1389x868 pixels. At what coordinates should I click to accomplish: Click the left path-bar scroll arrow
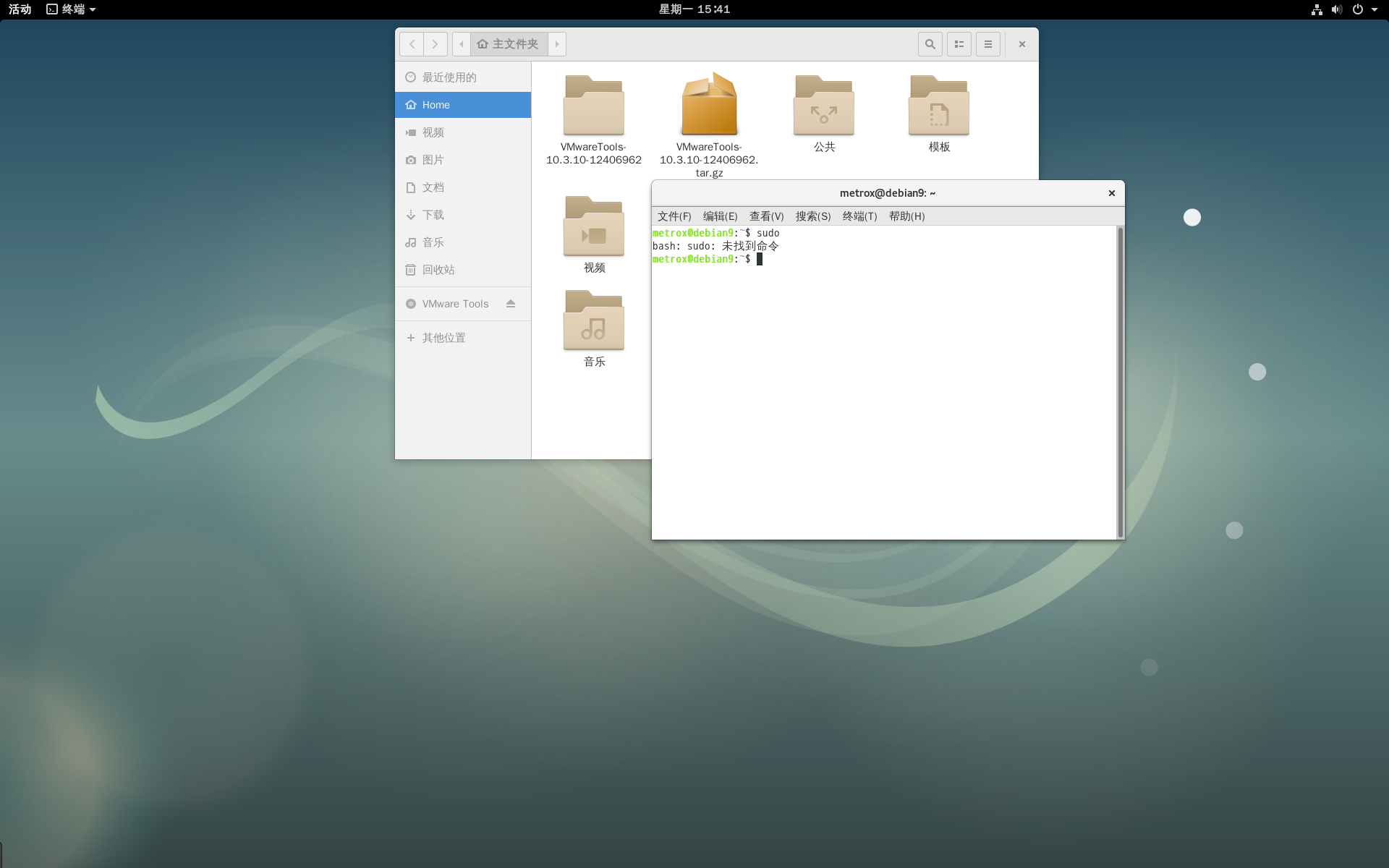click(462, 44)
